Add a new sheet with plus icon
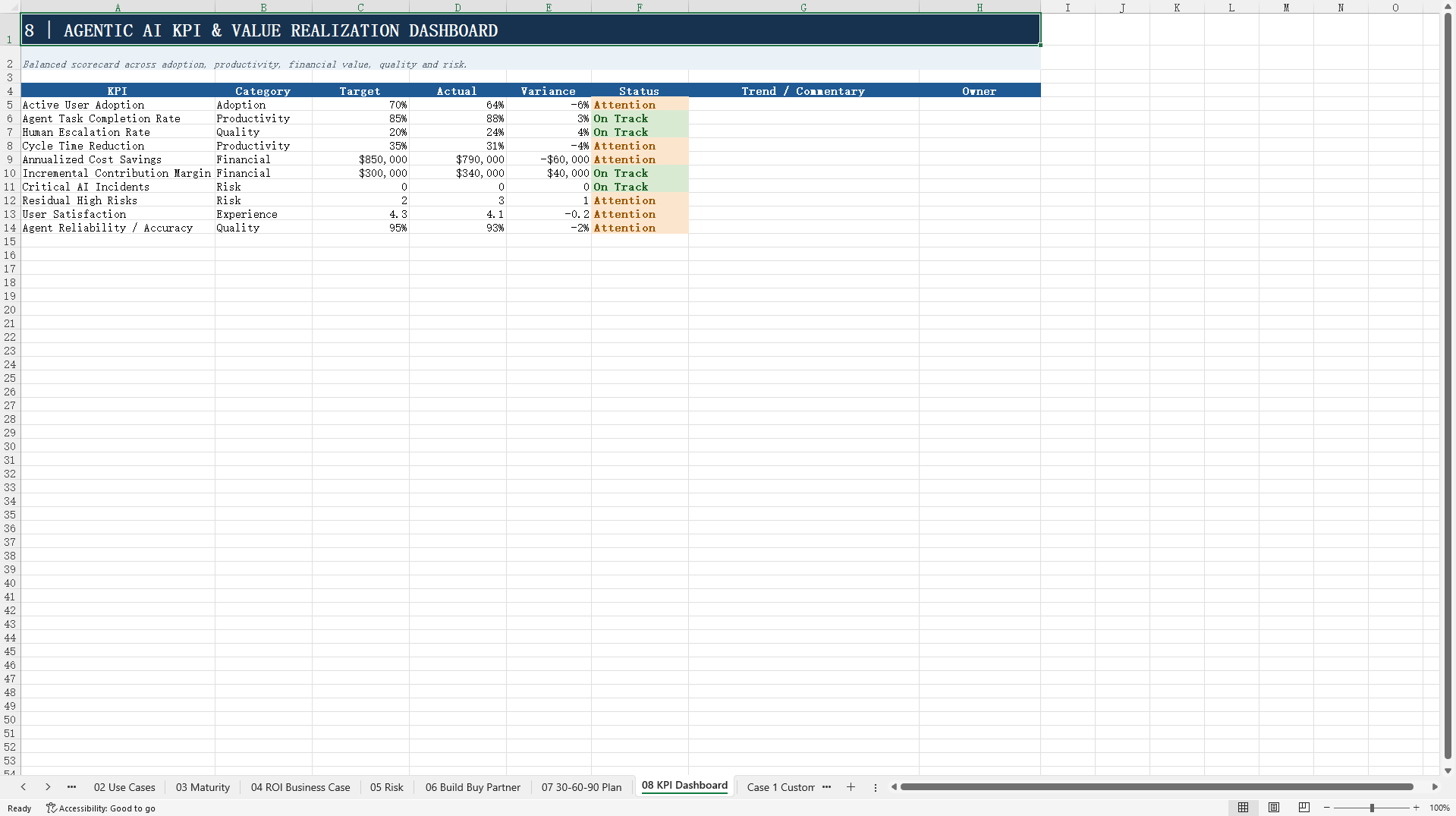This screenshot has width=1456, height=816. pos(851,787)
